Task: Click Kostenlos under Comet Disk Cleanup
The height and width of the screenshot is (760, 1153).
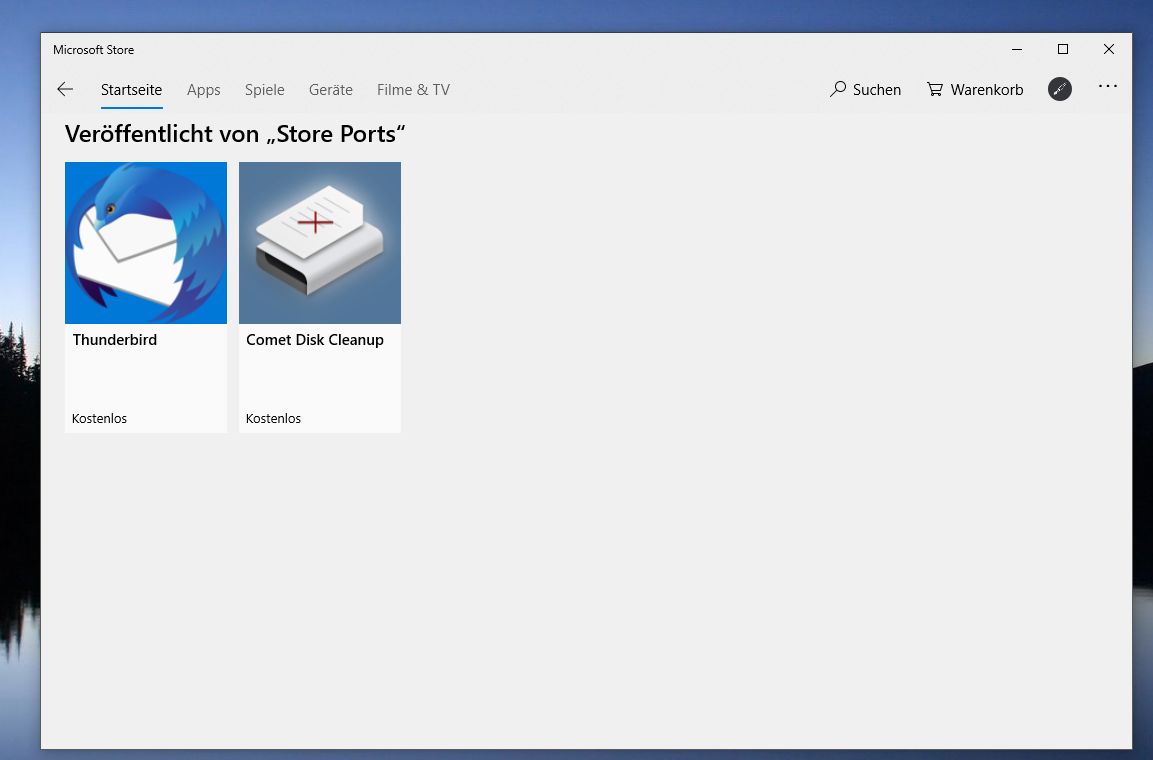Action: 274,418
